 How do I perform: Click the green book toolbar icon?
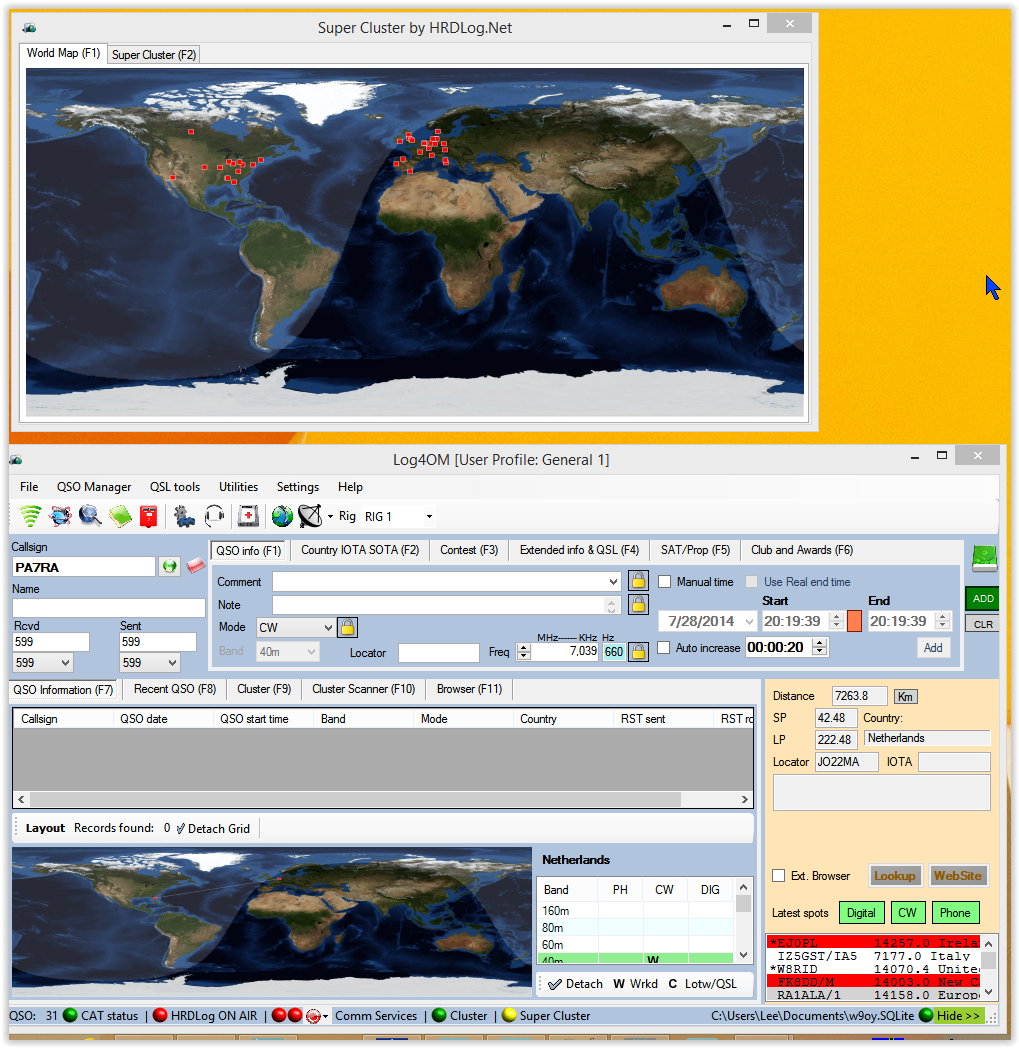pyautogui.click(x=120, y=516)
